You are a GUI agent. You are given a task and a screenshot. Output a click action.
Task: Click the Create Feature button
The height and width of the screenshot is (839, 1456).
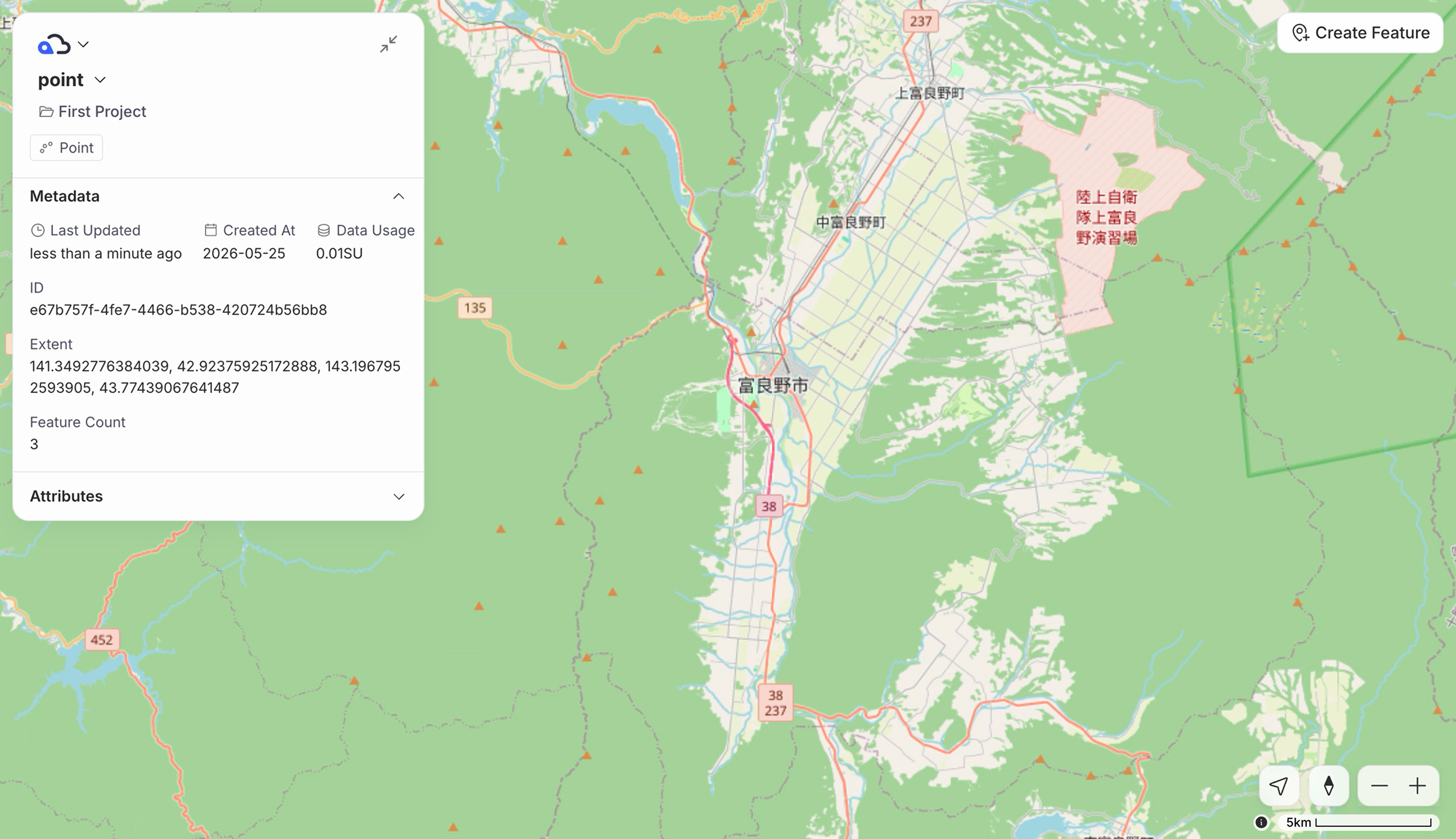point(1360,33)
